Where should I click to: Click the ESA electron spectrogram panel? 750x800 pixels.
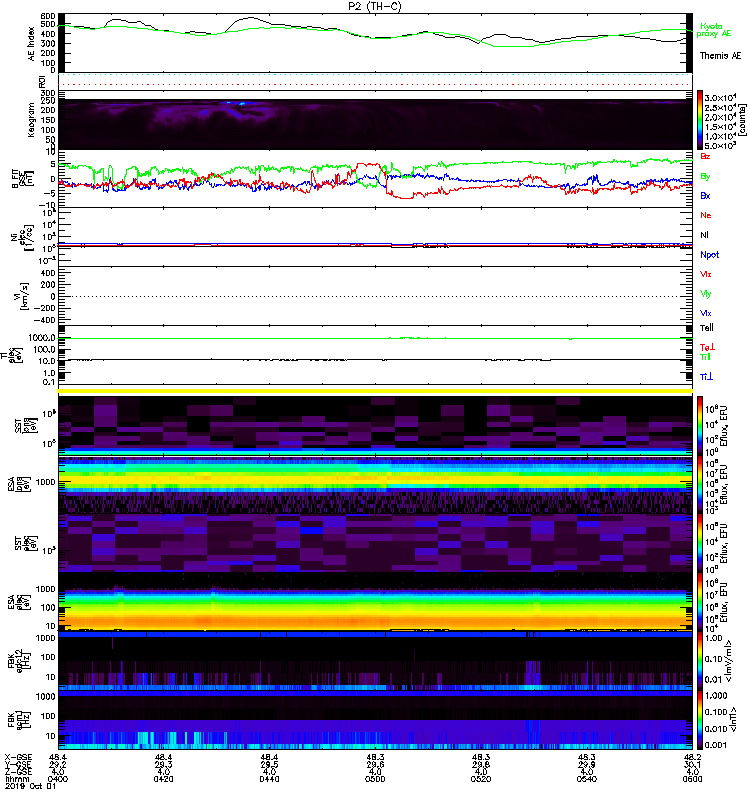point(375,602)
